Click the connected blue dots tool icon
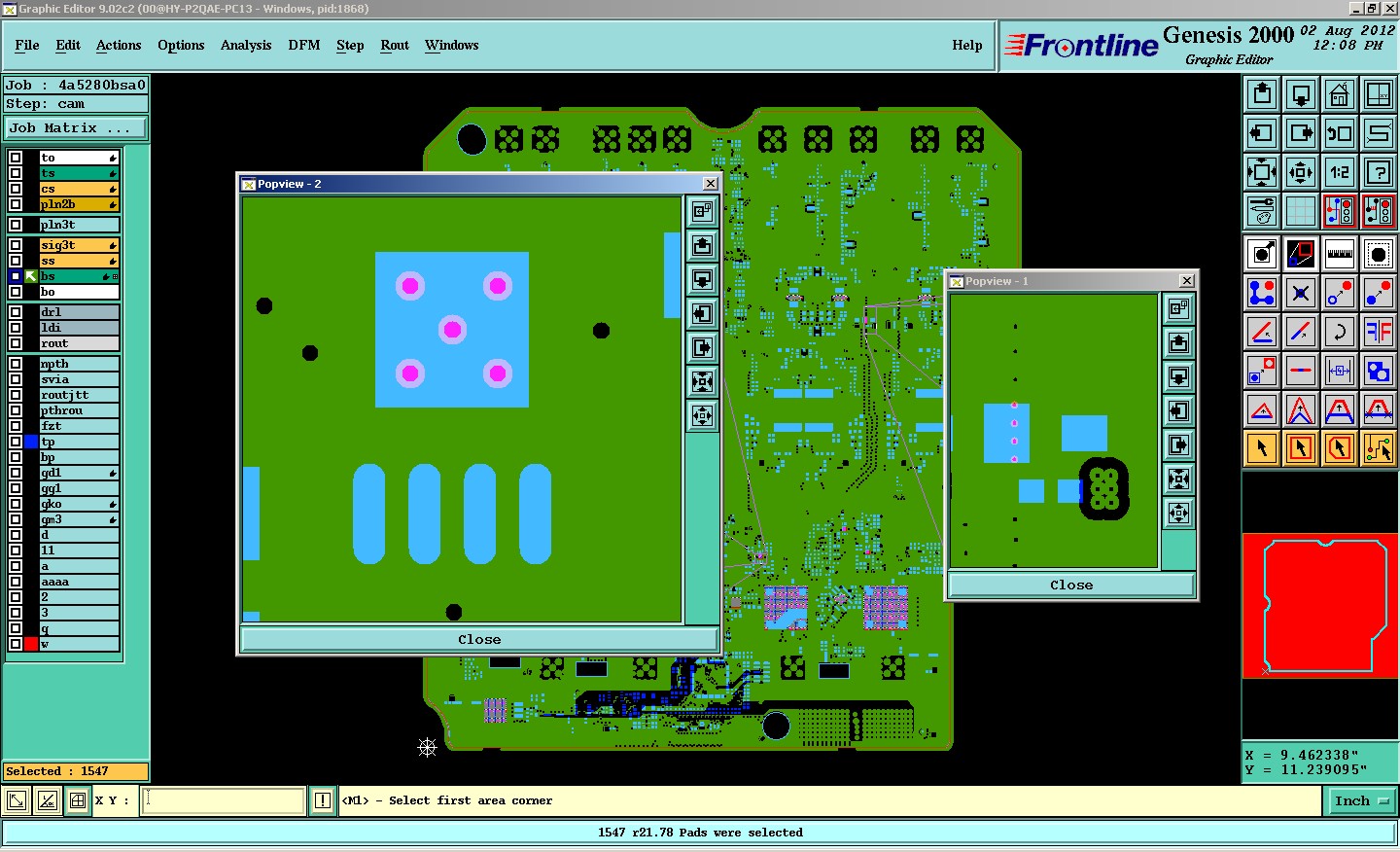 click(x=1262, y=293)
